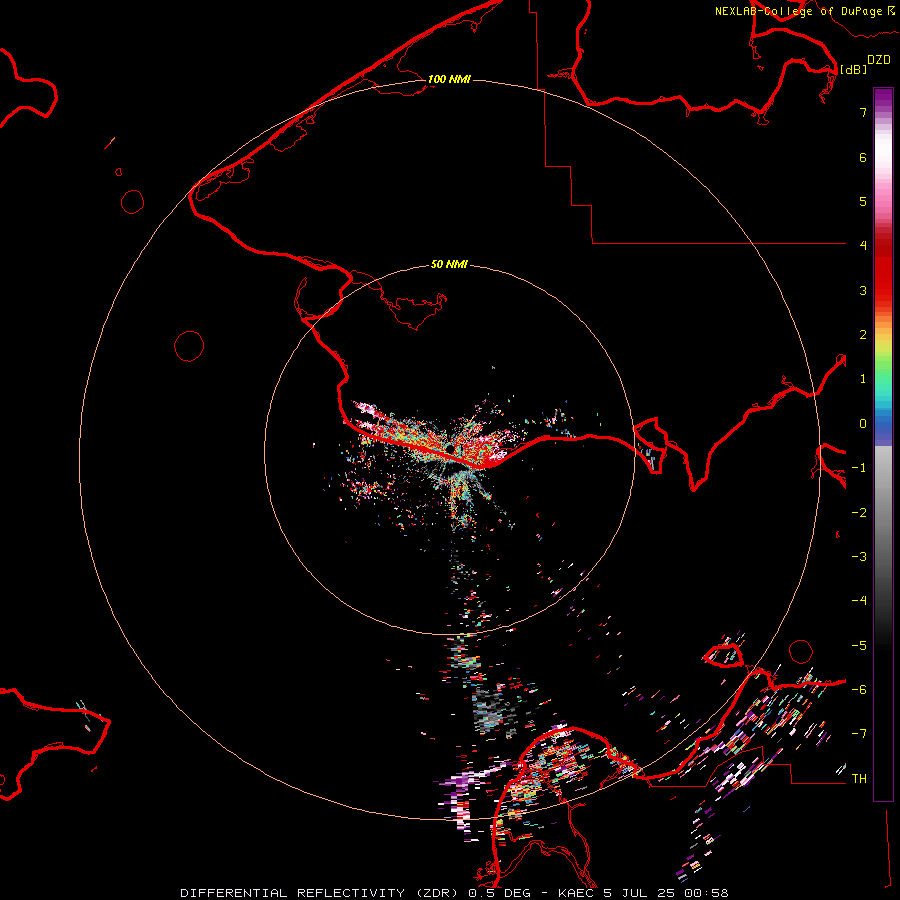Screen dimensions: 900x900
Task: Click the 50 NMI range ring label
Action: 449,264
